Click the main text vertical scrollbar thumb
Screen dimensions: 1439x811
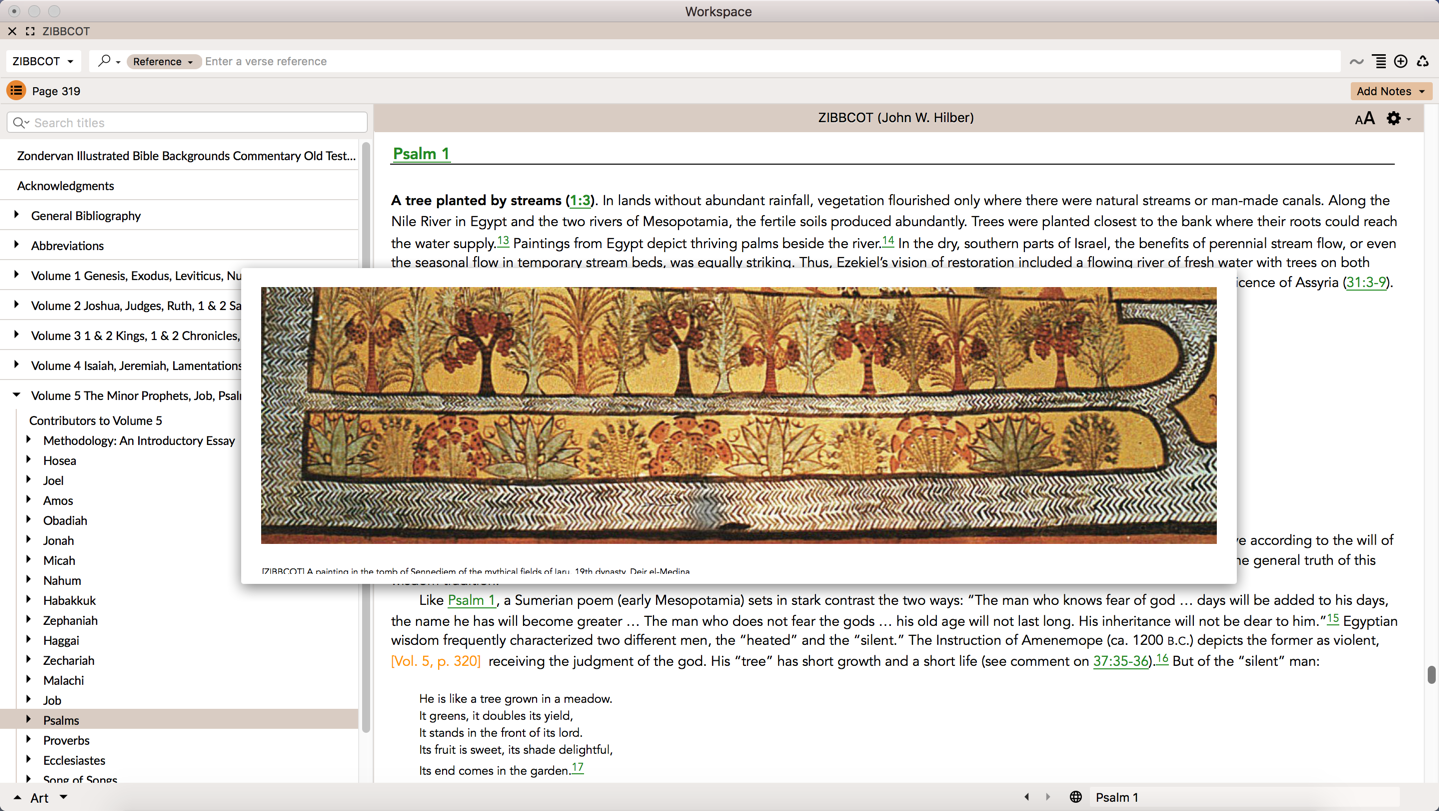click(1431, 675)
